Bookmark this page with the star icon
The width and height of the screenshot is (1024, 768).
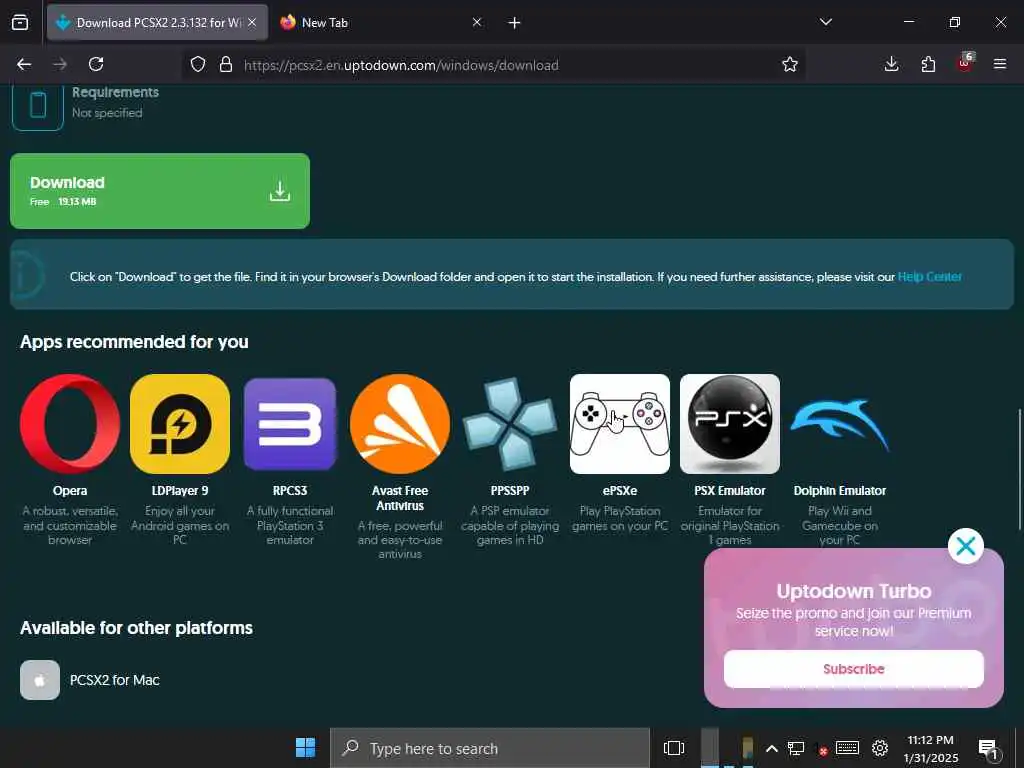[x=790, y=64]
